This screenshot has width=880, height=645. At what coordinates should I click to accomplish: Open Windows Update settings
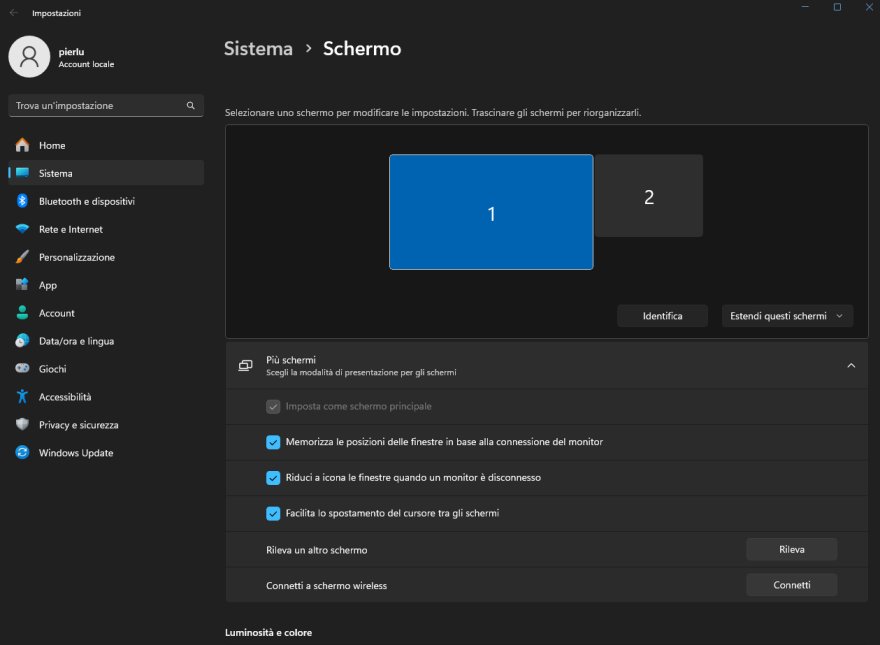pyautogui.click(x=106, y=452)
